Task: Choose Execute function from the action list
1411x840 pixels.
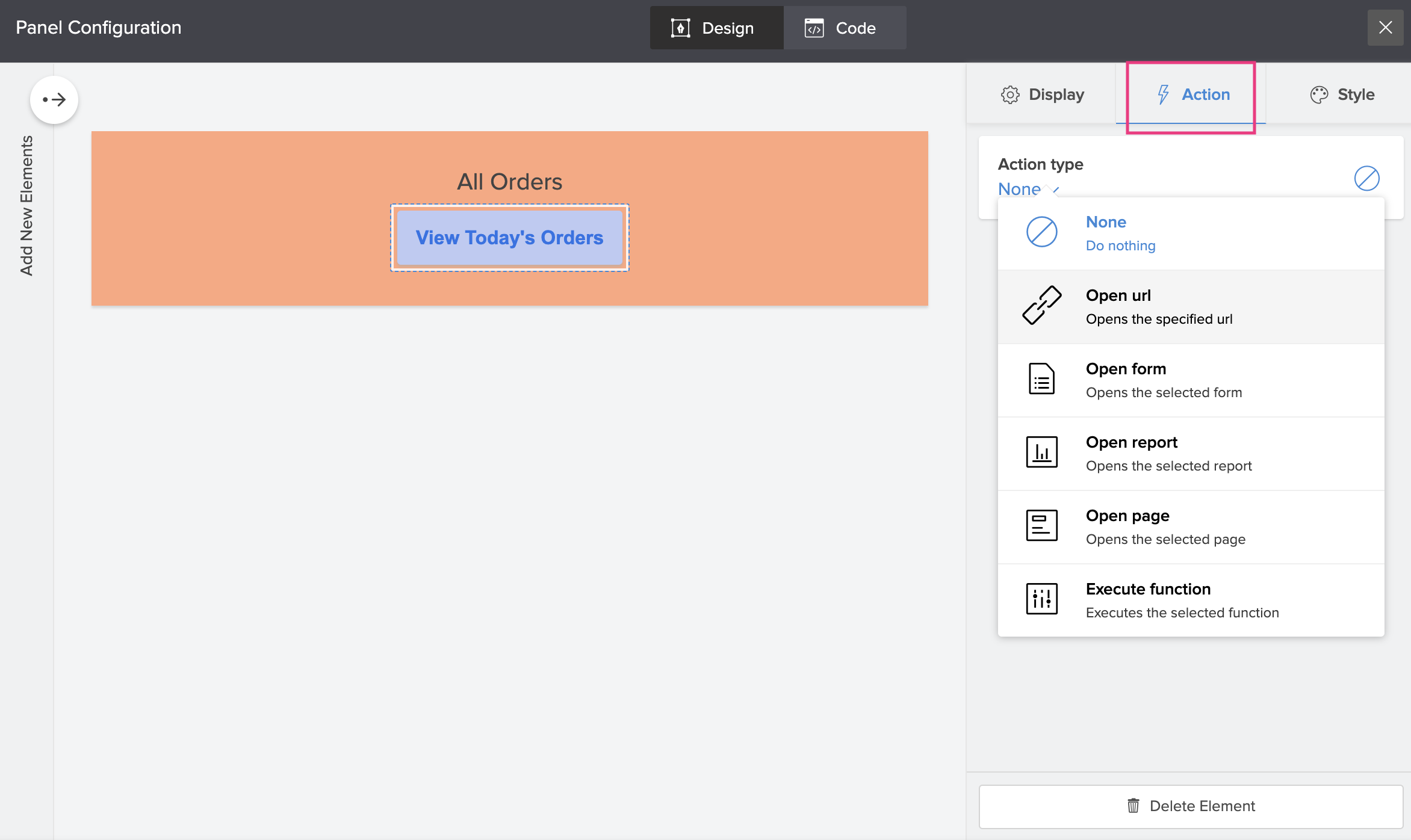Action: point(1181,600)
